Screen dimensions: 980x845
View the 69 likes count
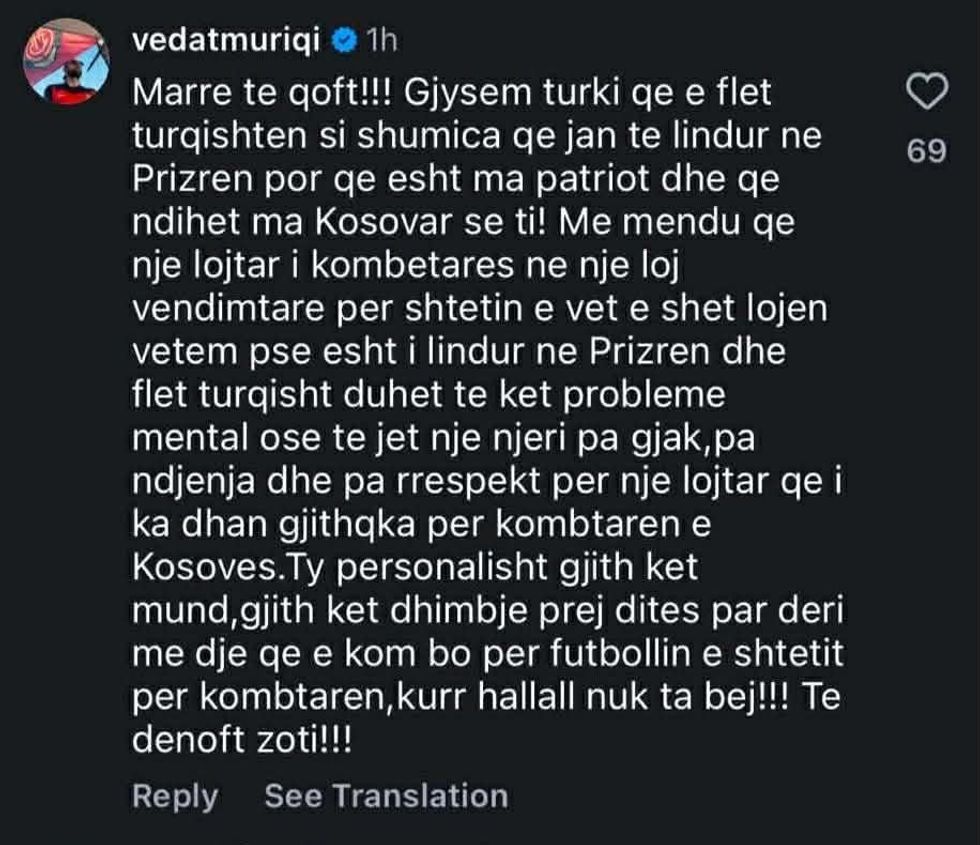coord(926,151)
